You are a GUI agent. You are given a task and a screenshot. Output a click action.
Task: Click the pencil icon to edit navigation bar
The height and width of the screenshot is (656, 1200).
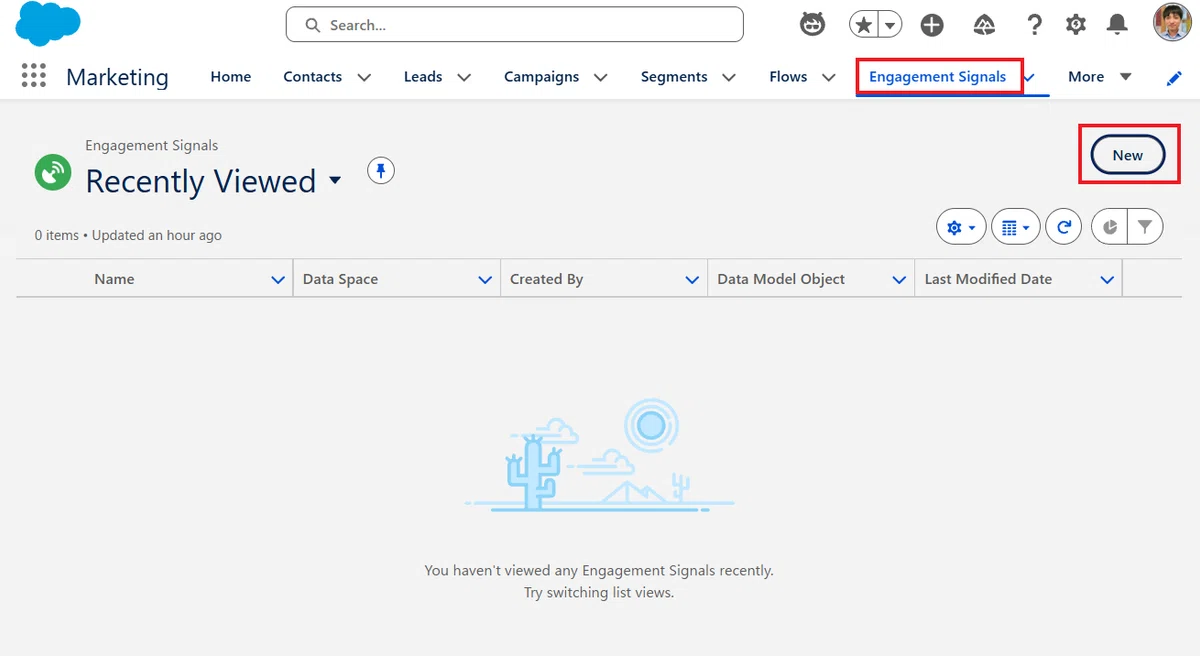[1175, 78]
